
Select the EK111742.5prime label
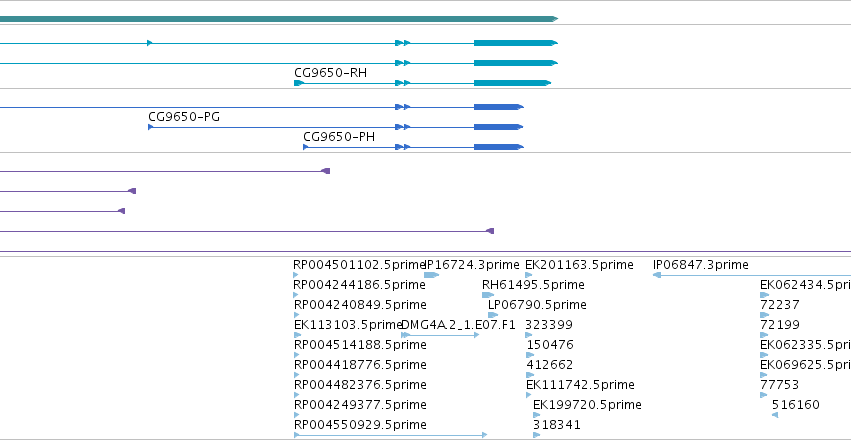point(580,385)
